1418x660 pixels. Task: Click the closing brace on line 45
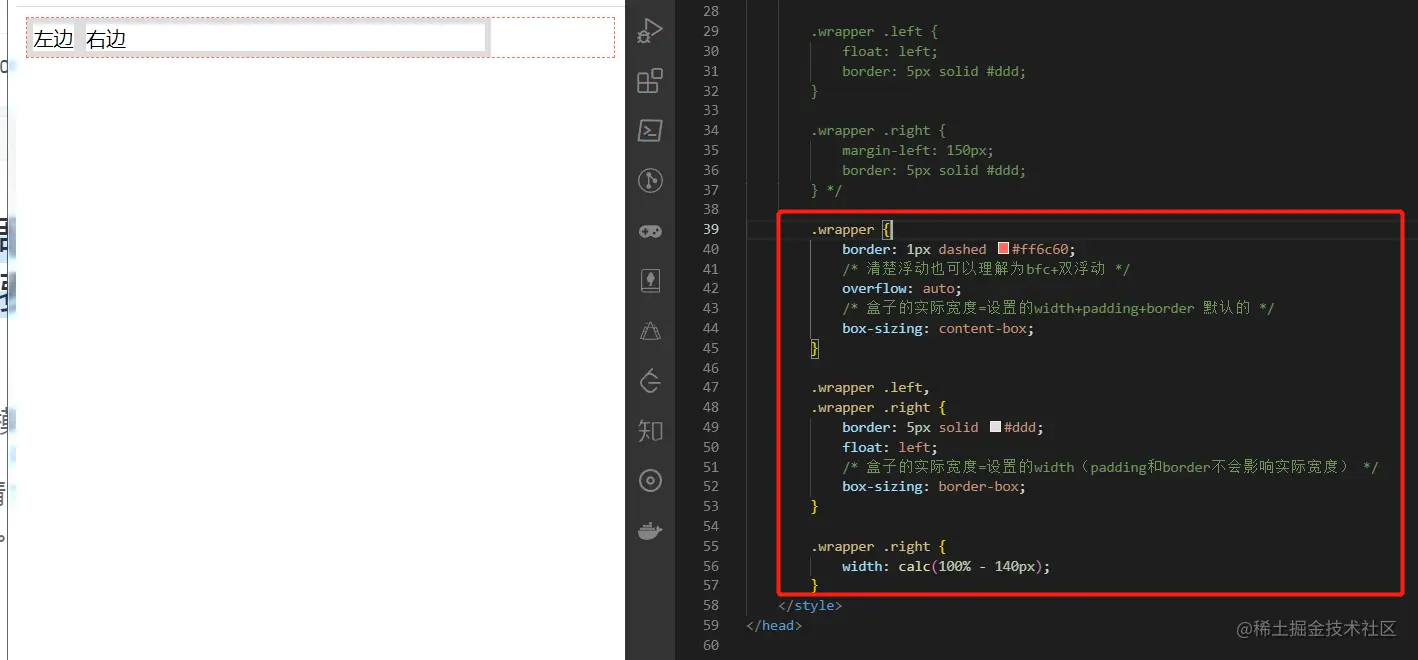pos(815,348)
